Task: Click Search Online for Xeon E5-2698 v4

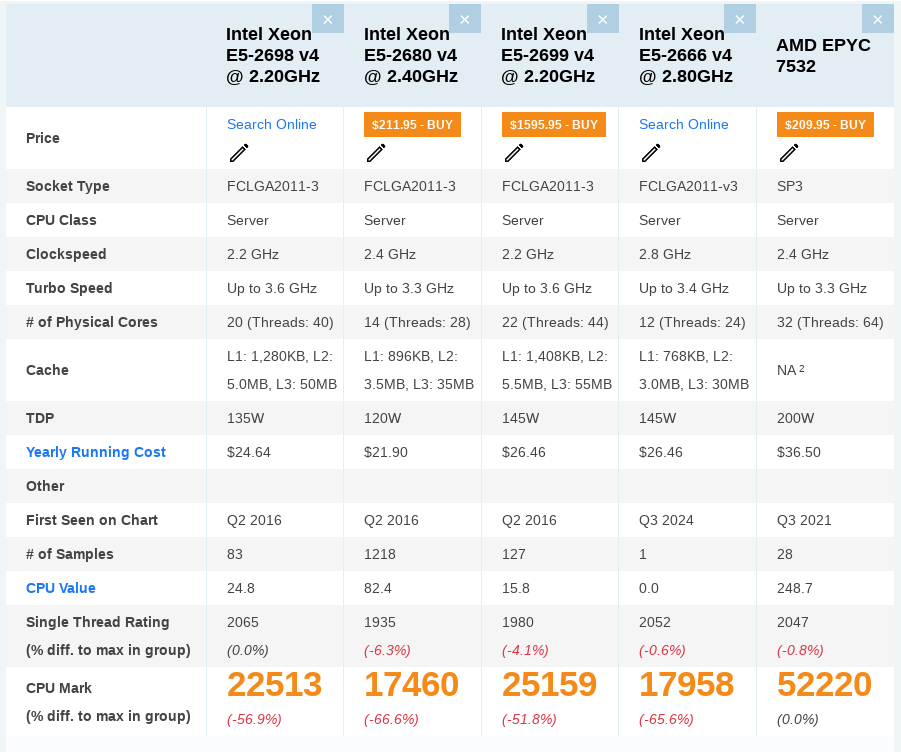Action: 272,124
